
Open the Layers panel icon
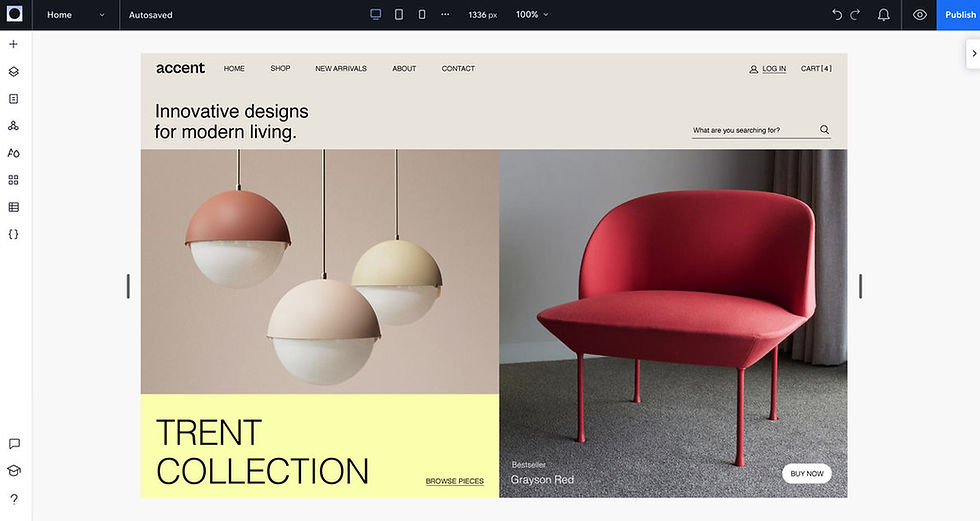tap(13, 72)
